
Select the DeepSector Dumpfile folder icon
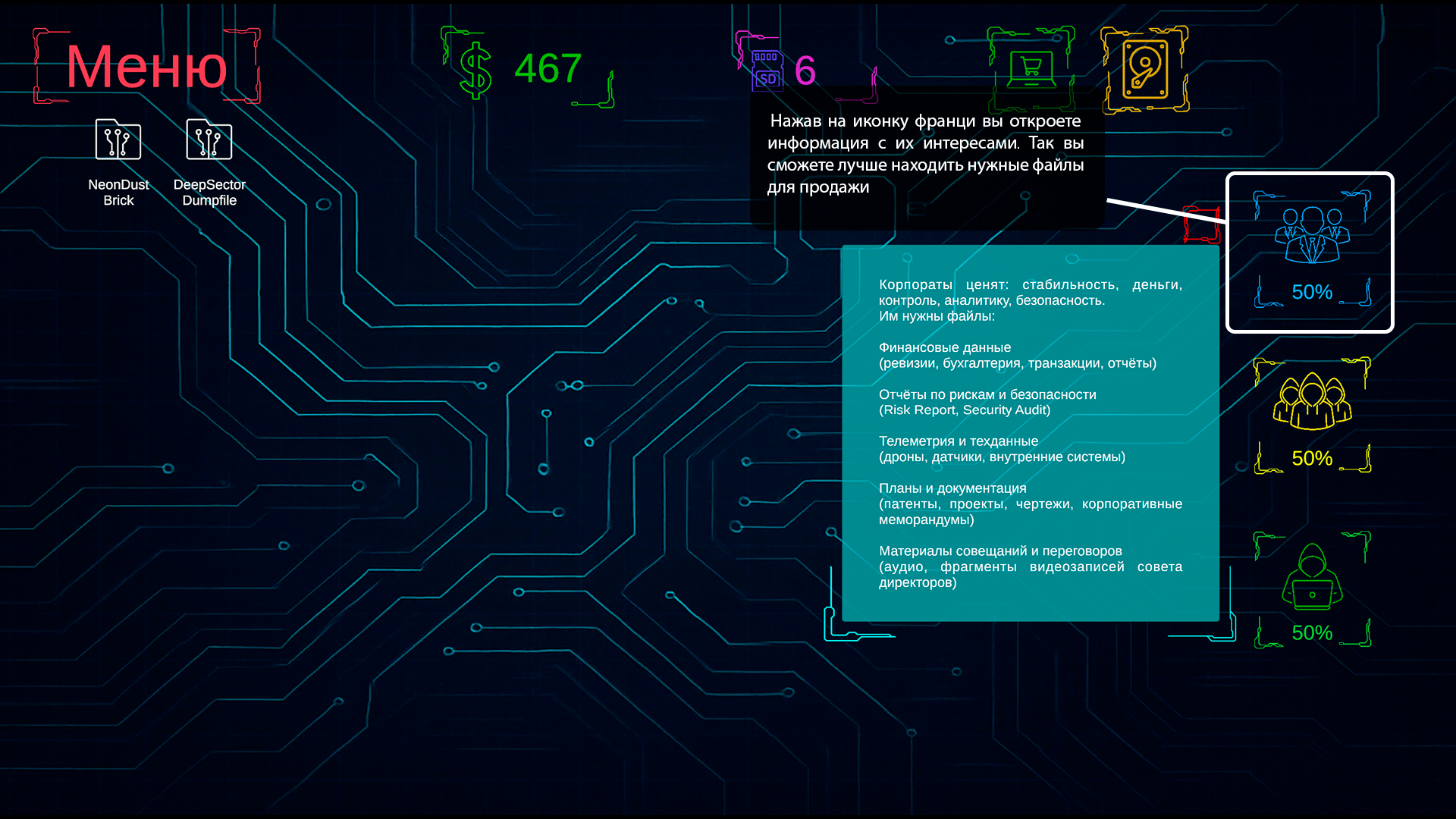(209, 140)
